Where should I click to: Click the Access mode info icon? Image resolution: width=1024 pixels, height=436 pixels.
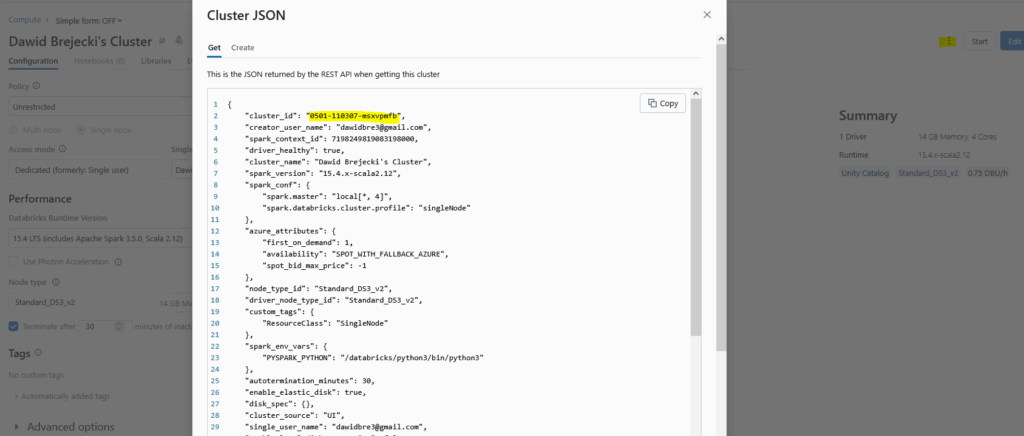point(62,149)
